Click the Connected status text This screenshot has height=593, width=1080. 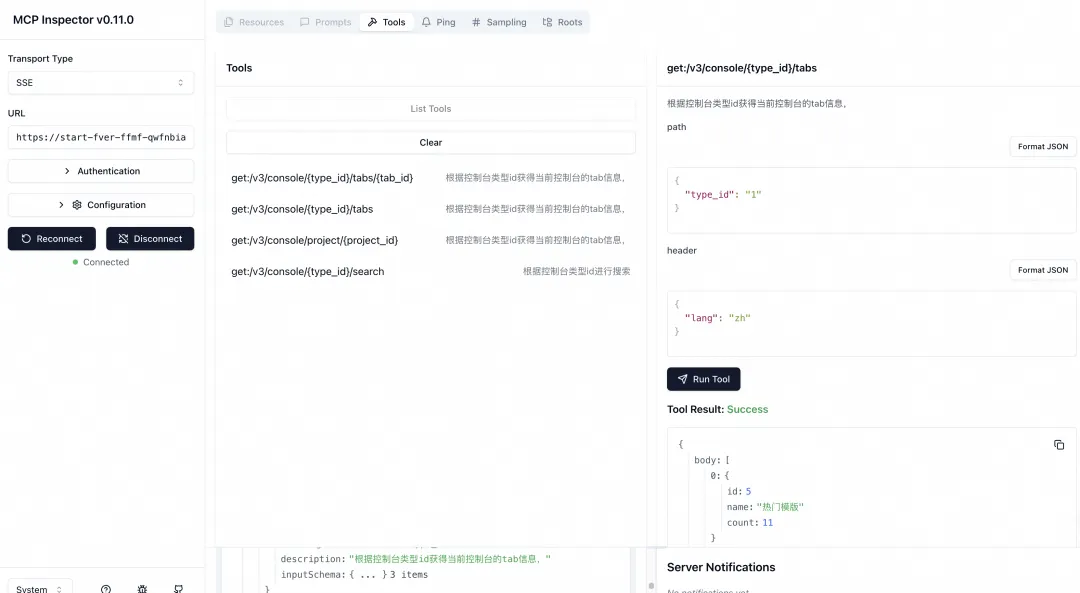(x=106, y=262)
